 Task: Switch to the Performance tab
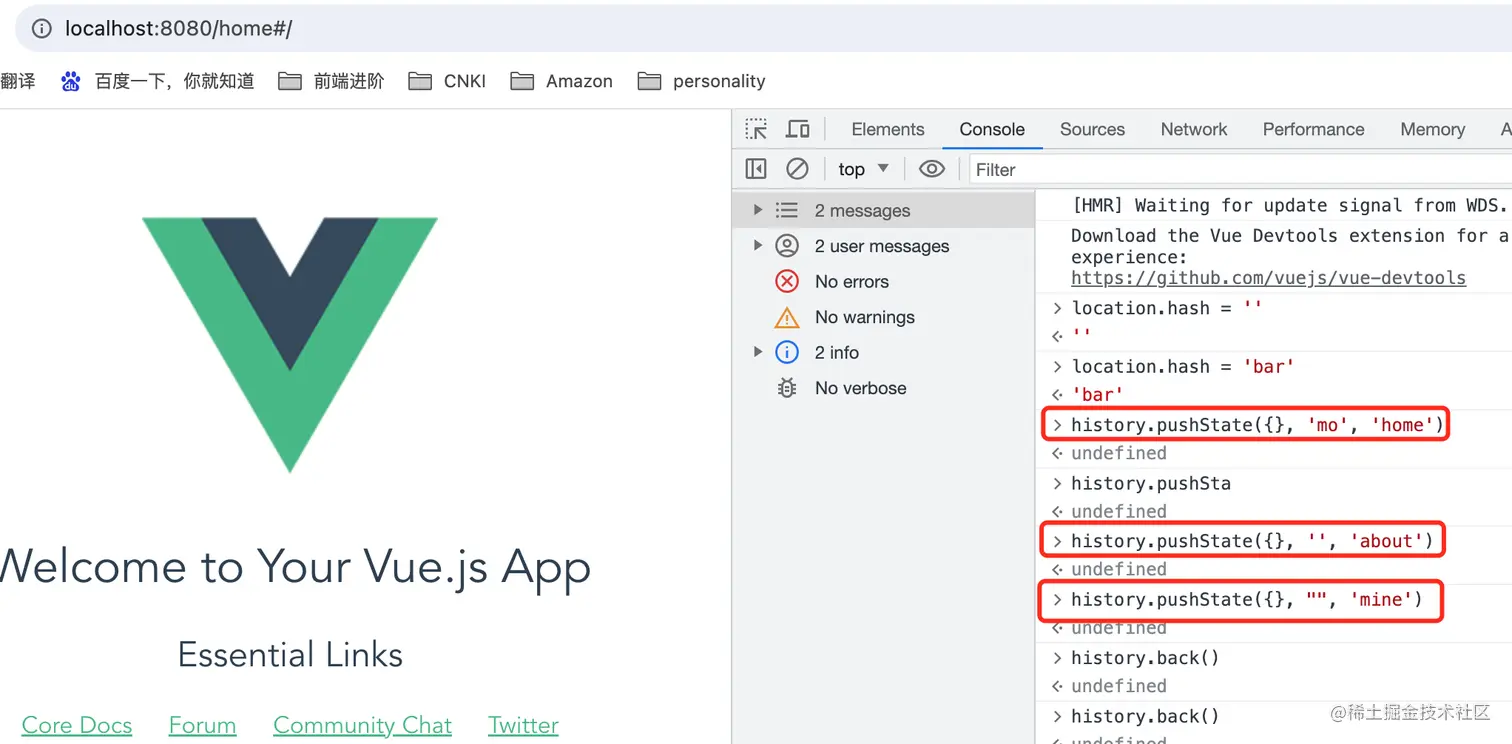pyautogui.click(x=1313, y=129)
